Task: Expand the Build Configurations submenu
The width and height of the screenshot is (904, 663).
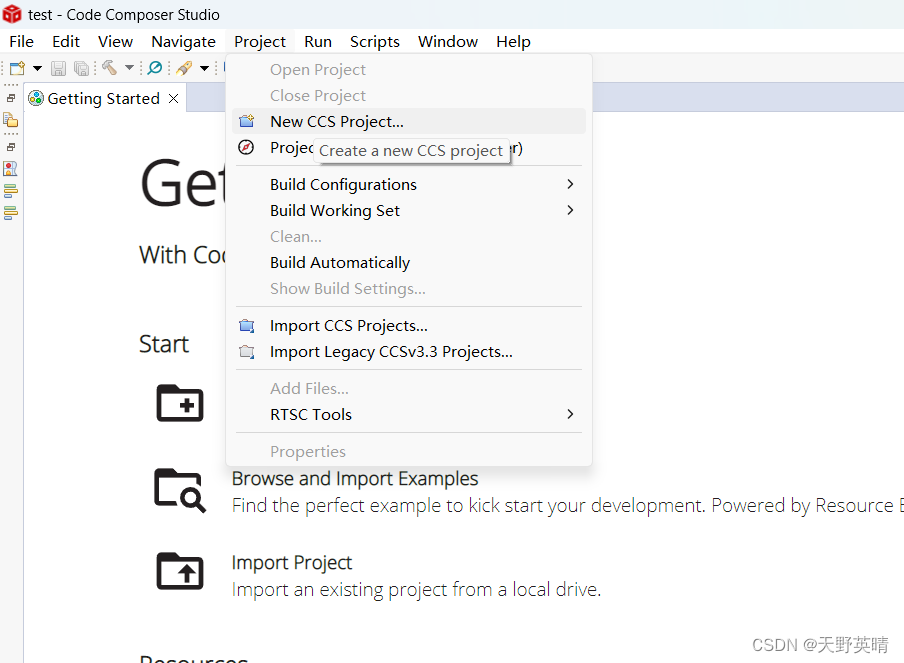Action: click(x=409, y=184)
